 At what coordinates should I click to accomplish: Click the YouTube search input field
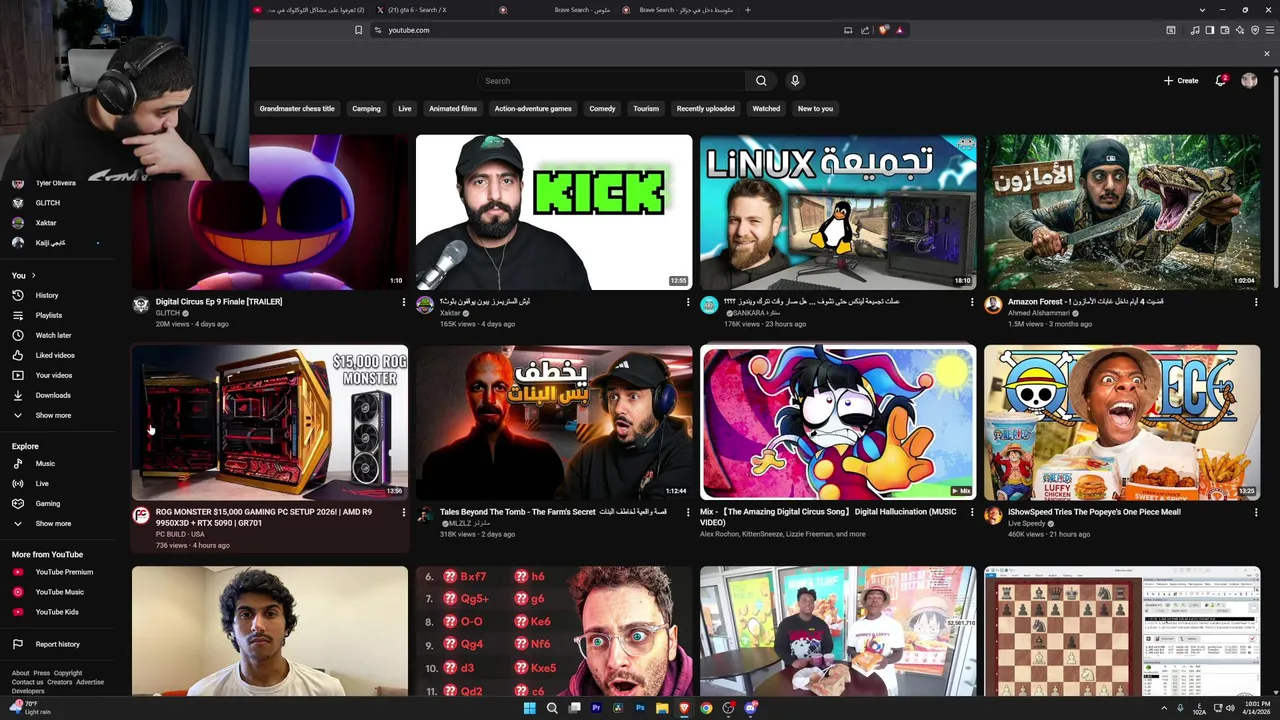tap(611, 81)
